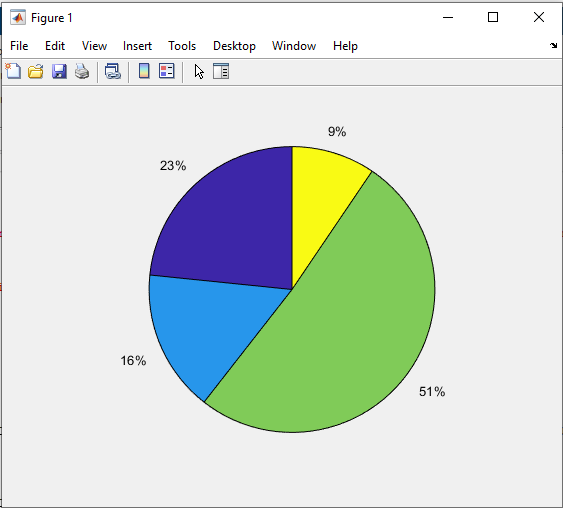Viewport: 563px width, 508px height.
Task: Open the Tools menu
Action: tap(182, 46)
